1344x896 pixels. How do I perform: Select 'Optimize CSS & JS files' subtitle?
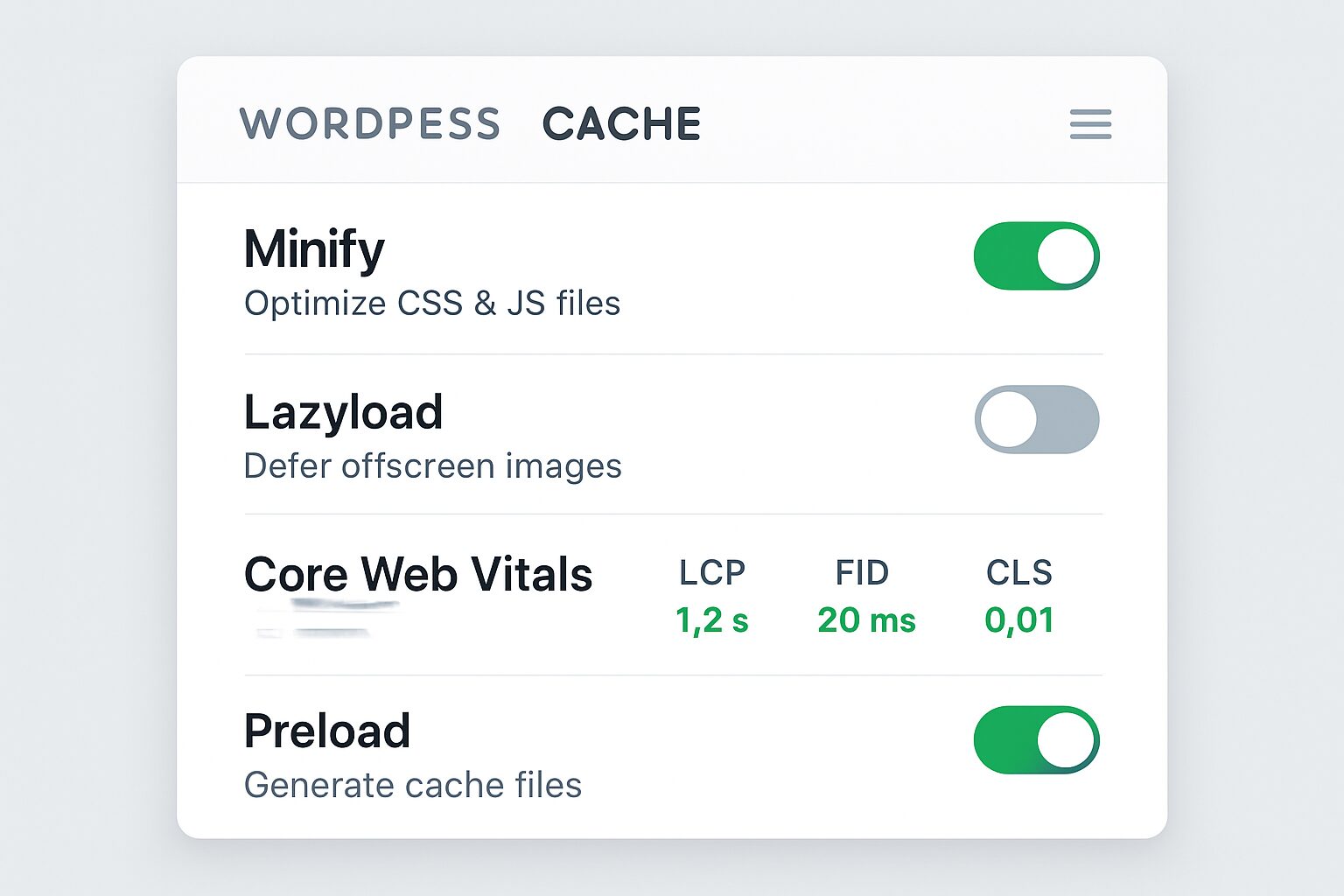(432, 304)
